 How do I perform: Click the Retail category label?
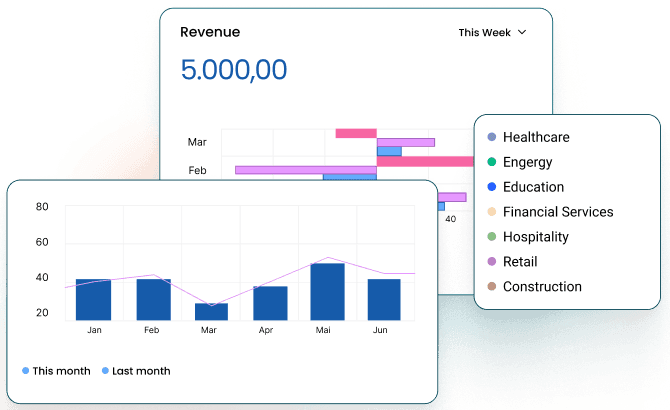click(520, 262)
